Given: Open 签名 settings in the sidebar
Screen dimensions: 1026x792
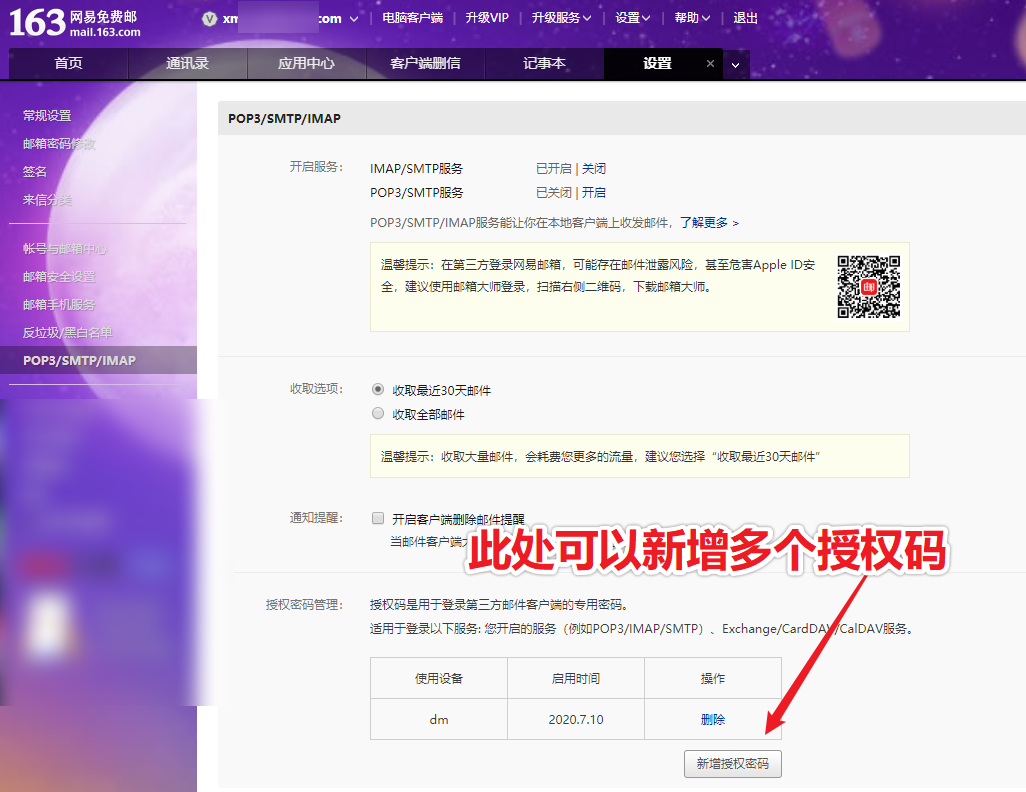Looking at the screenshot, I should click(35, 171).
